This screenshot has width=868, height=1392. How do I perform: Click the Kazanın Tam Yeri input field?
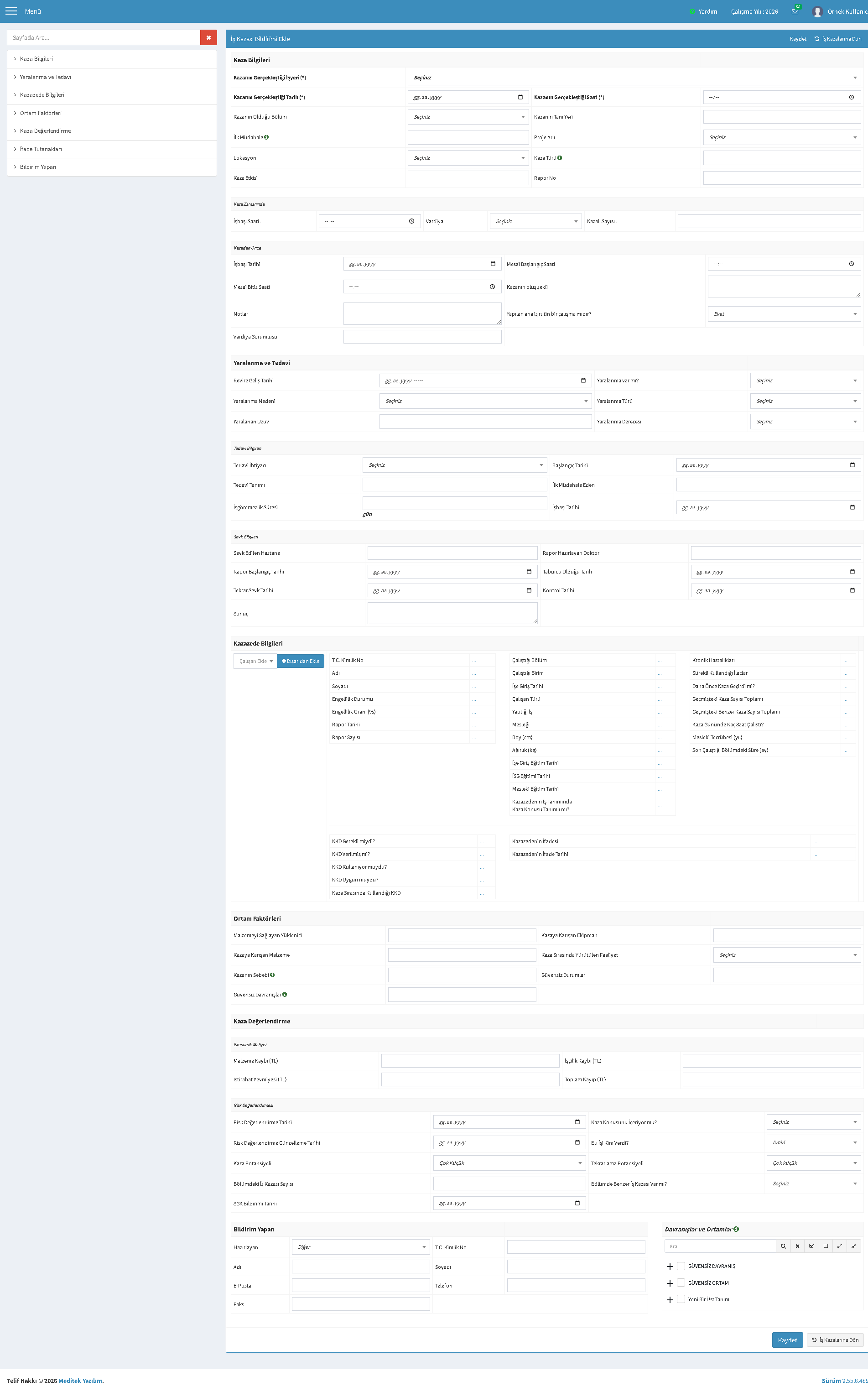(781, 117)
